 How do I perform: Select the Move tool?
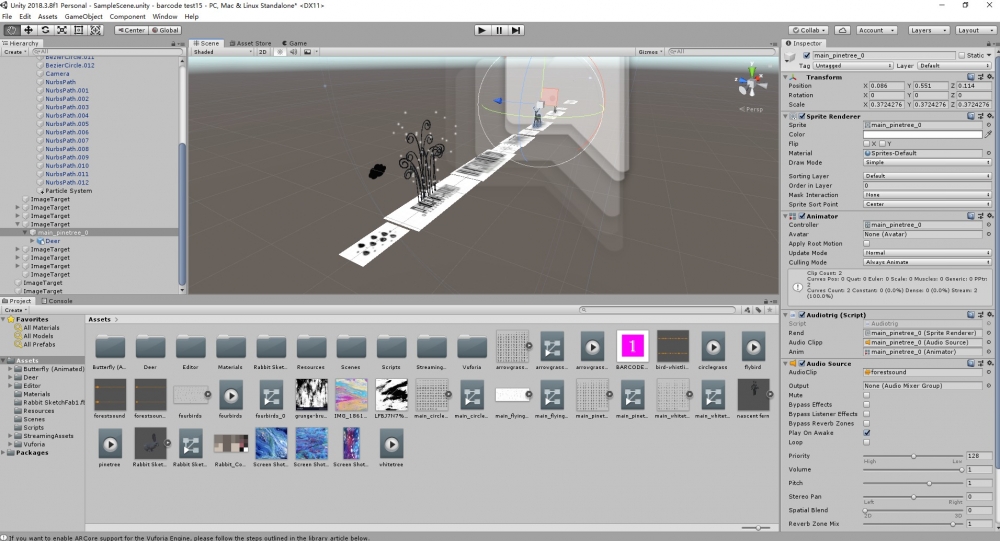point(28,30)
